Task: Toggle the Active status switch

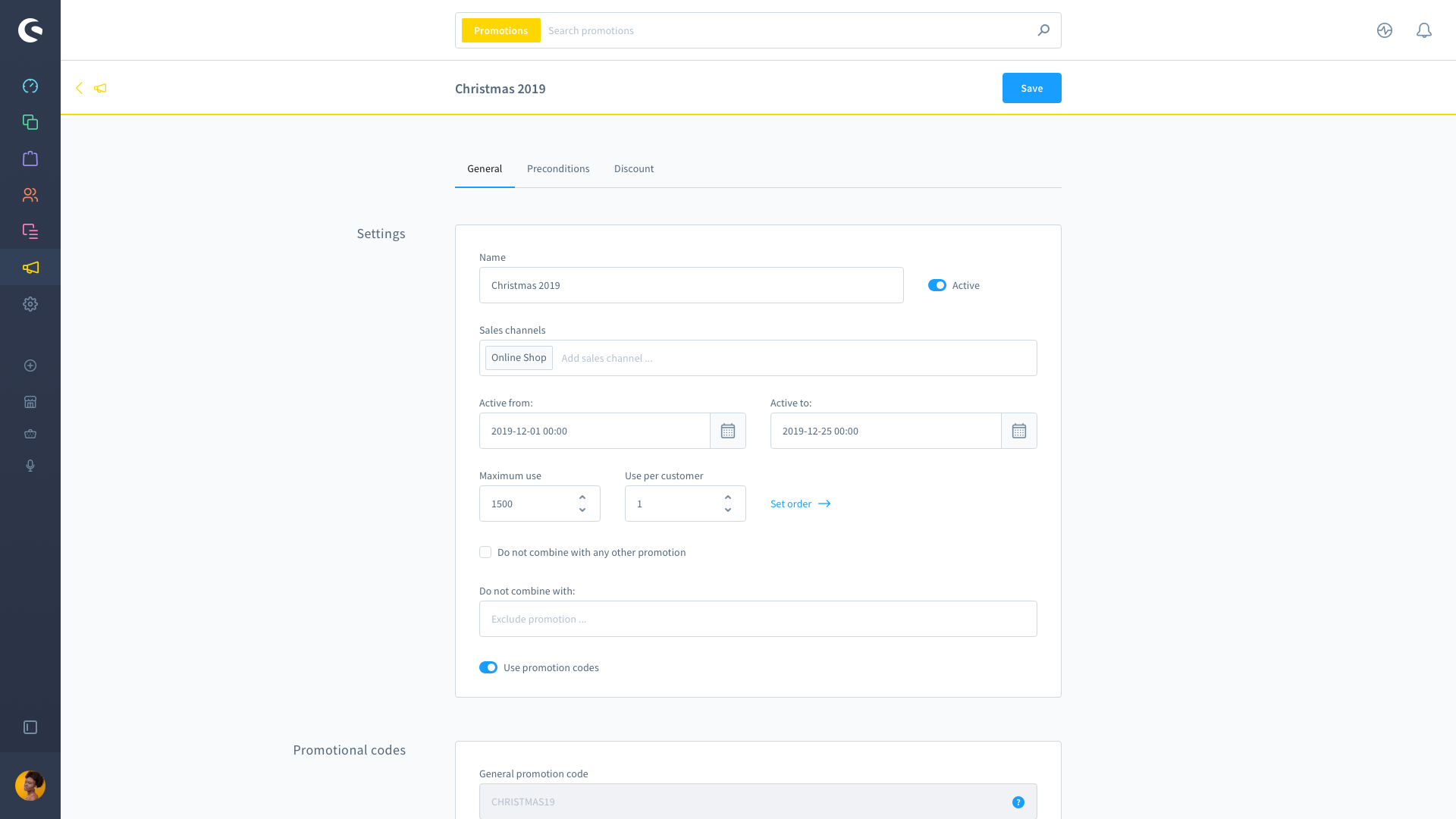Action: pyautogui.click(x=937, y=285)
